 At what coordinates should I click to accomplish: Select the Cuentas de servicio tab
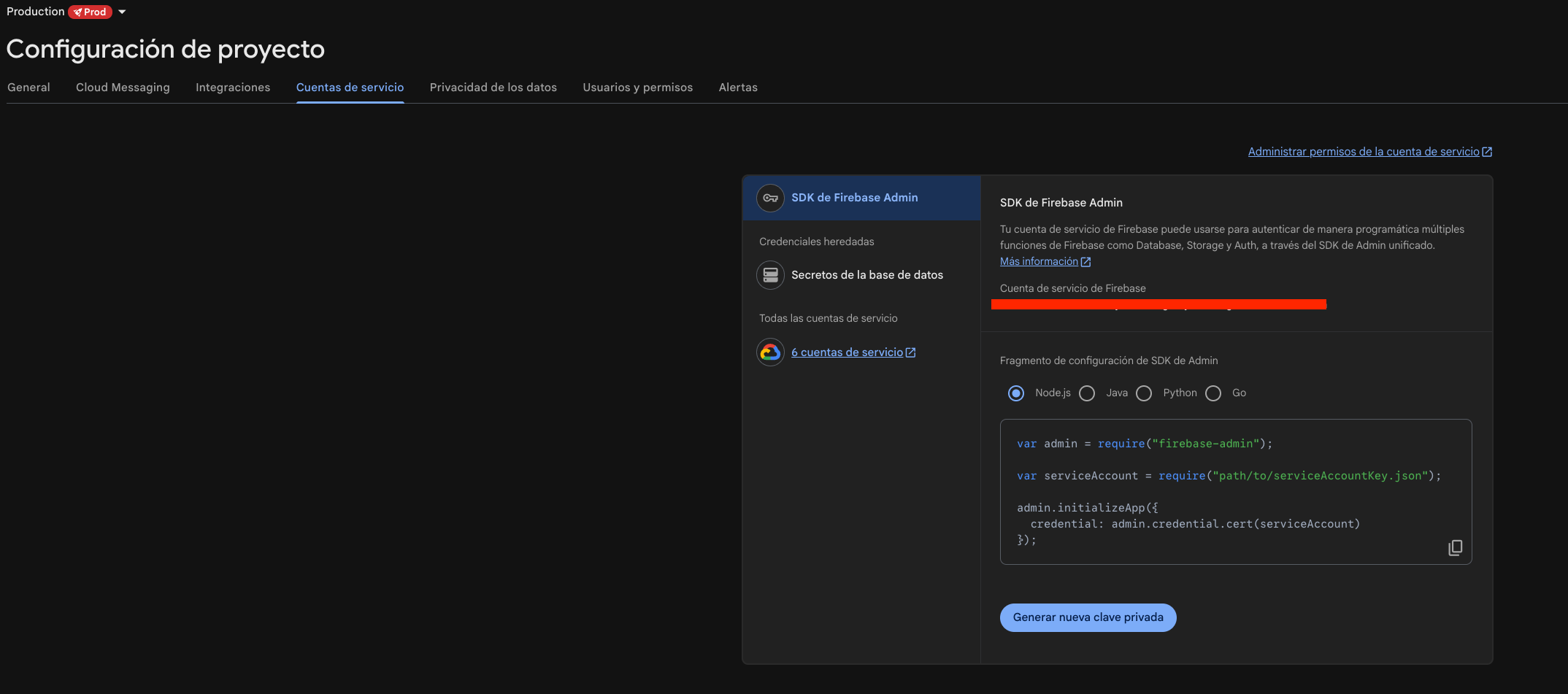coord(350,88)
